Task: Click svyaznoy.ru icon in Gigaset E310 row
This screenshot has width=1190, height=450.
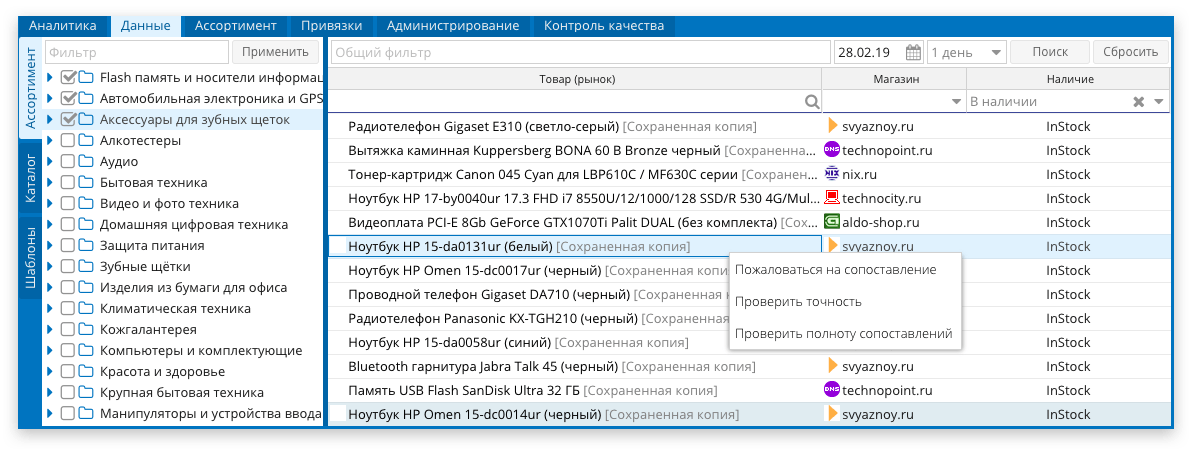Action: click(833, 126)
